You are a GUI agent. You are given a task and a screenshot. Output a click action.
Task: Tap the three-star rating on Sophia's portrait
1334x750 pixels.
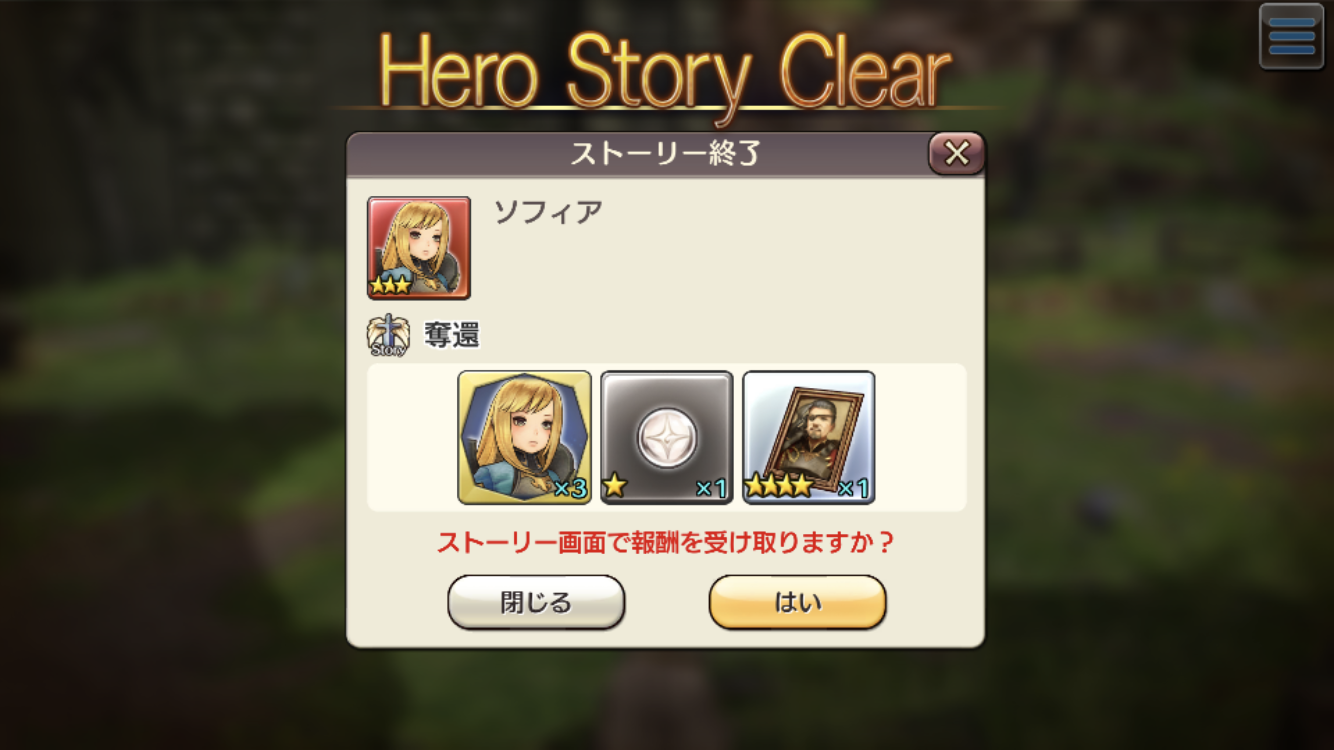[391, 285]
